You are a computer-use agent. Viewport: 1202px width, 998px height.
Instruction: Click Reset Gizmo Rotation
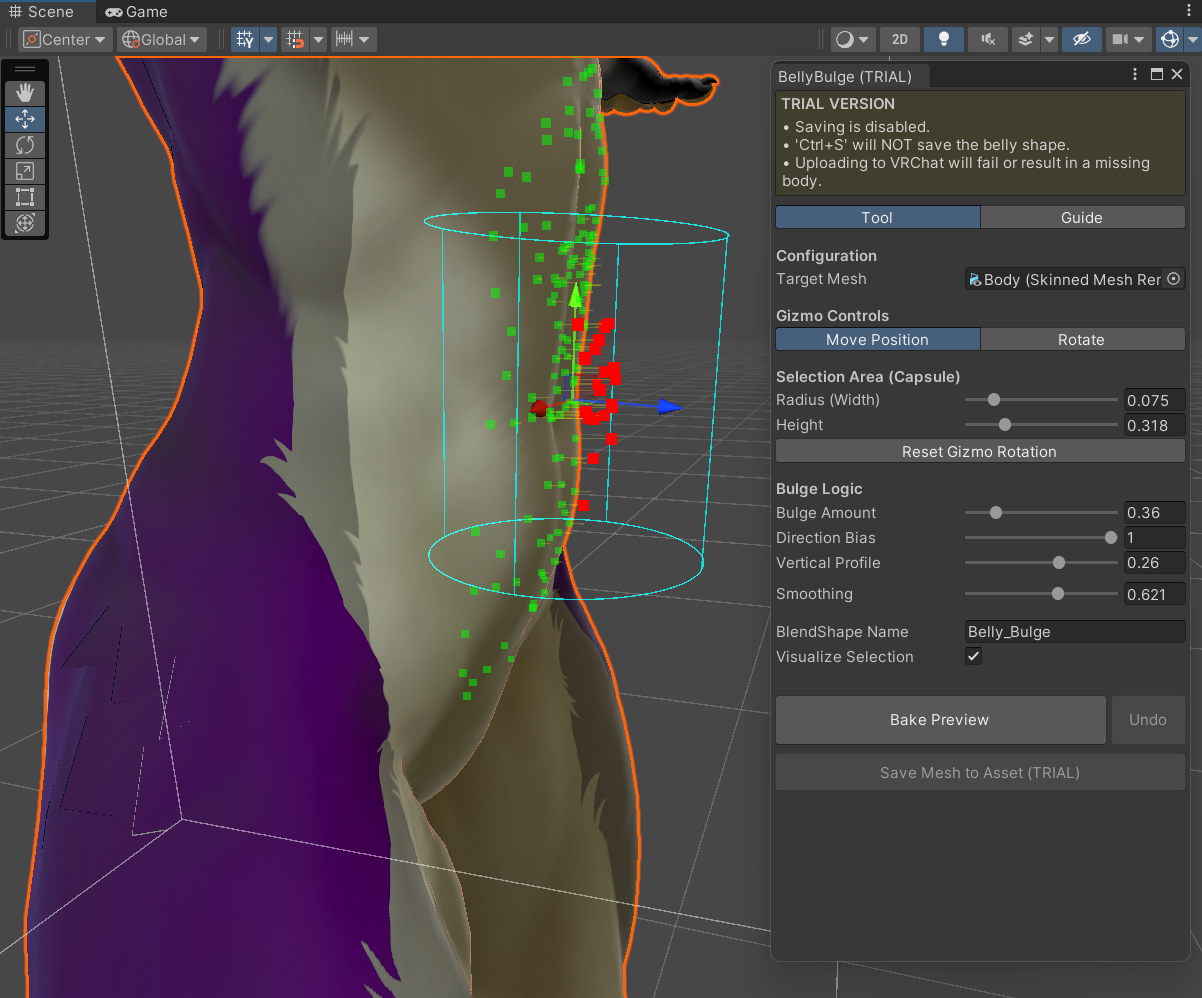[x=979, y=451]
